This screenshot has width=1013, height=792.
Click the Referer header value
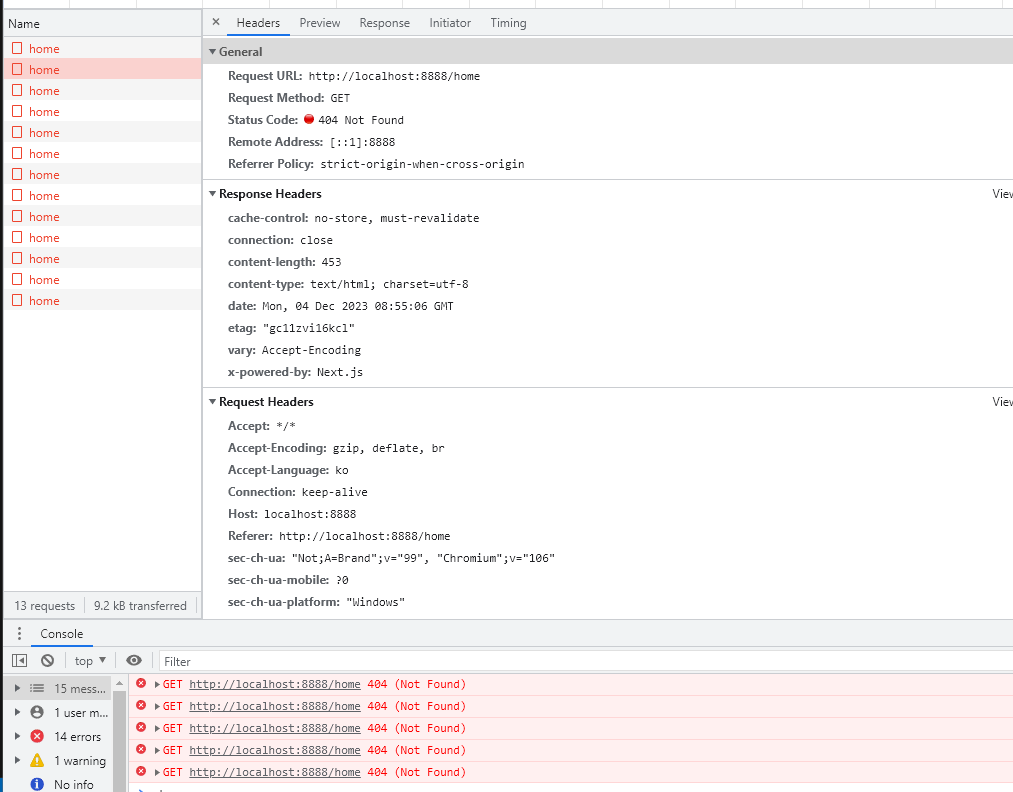pyautogui.click(x=364, y=536)
